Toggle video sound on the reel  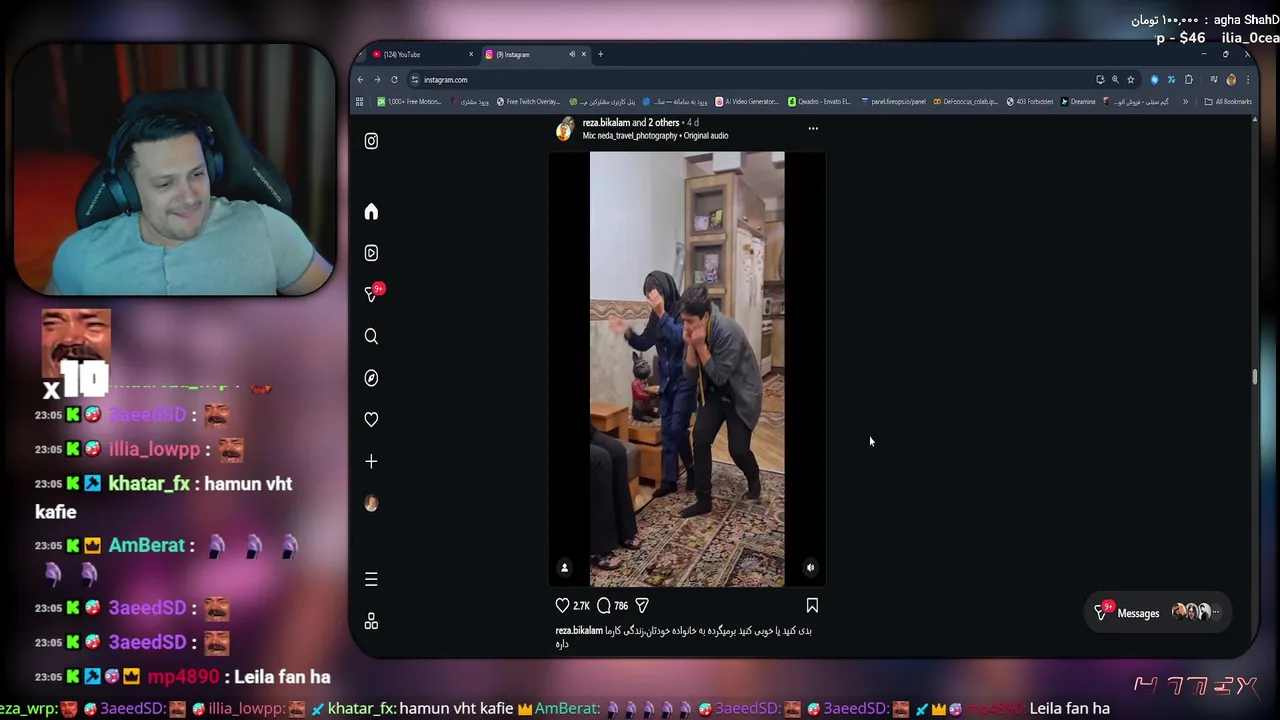[x=810, y=567]
